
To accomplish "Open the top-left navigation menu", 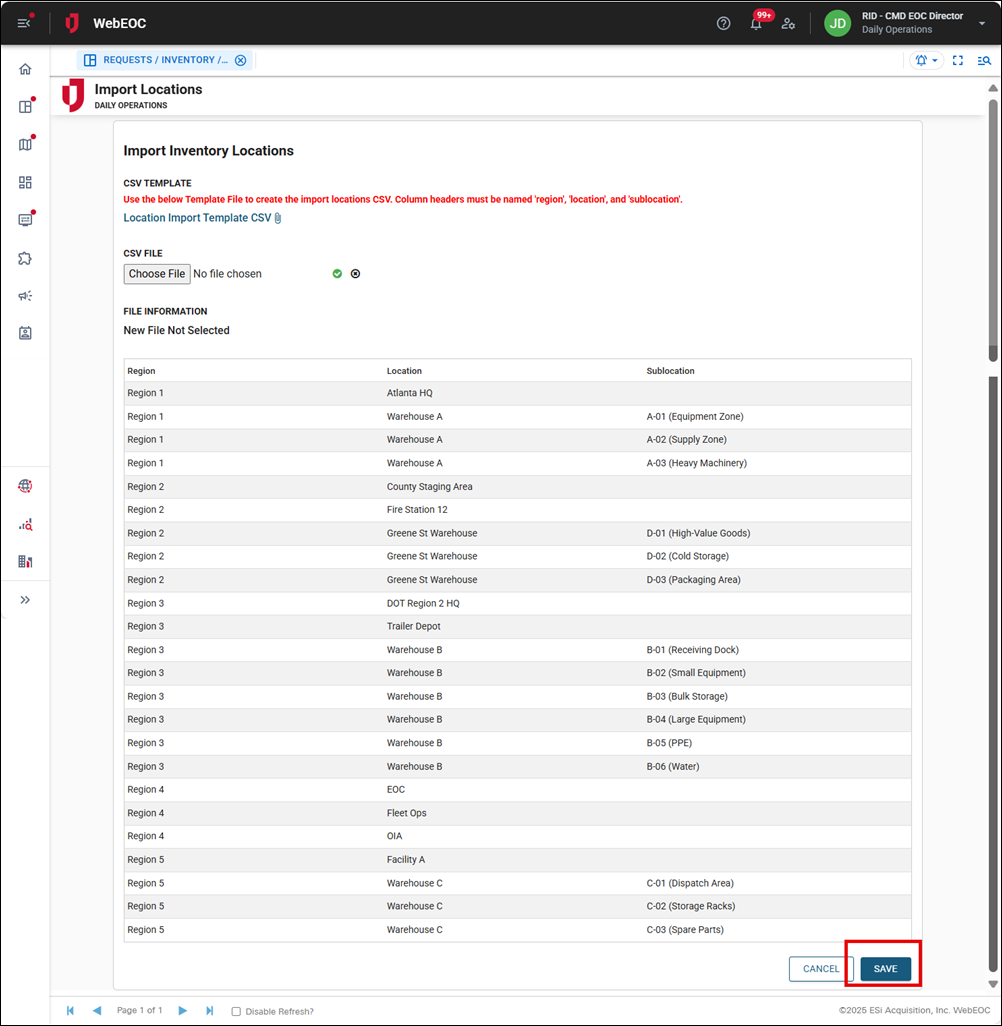I will [24, 23].
